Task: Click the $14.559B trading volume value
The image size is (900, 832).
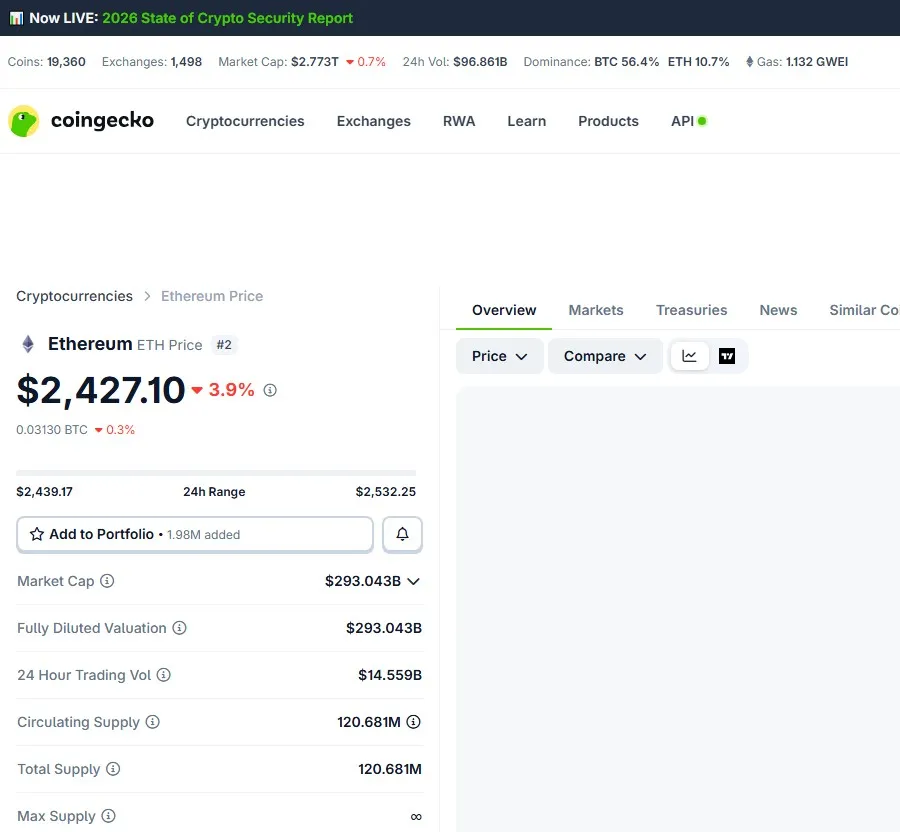Action: [390, 675]
